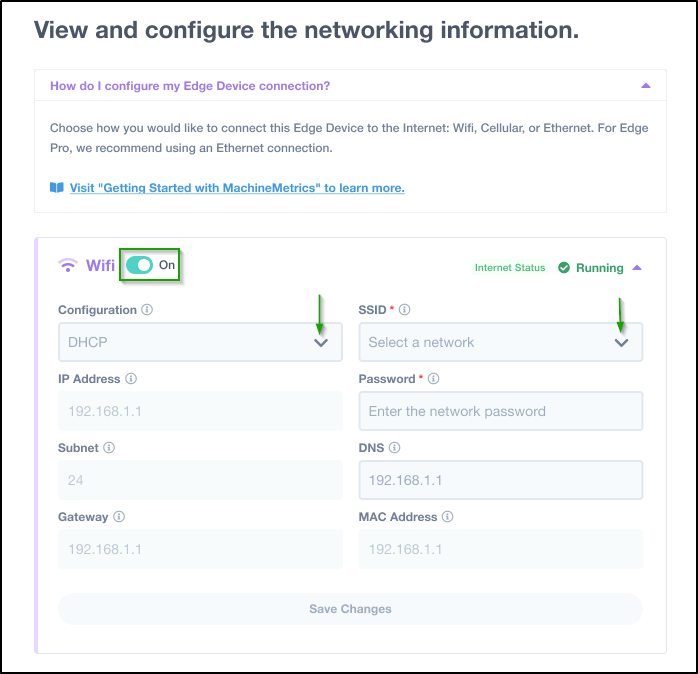Viewport: 698px width, 674px height.
Task: Collapse the Edge Device connection help panel
Action: 645,85
